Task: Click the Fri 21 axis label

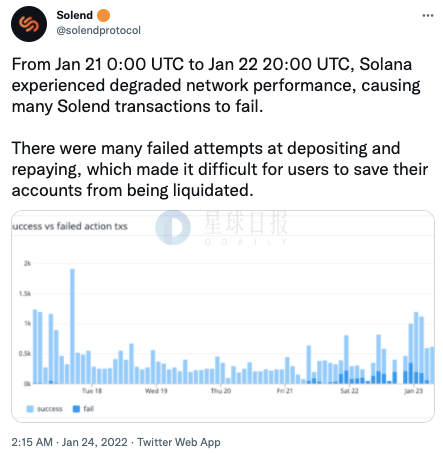Action: click(285, 391)
